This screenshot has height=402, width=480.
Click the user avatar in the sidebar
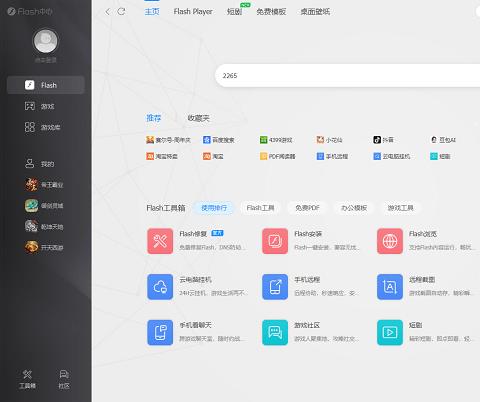tap(45, 41)
